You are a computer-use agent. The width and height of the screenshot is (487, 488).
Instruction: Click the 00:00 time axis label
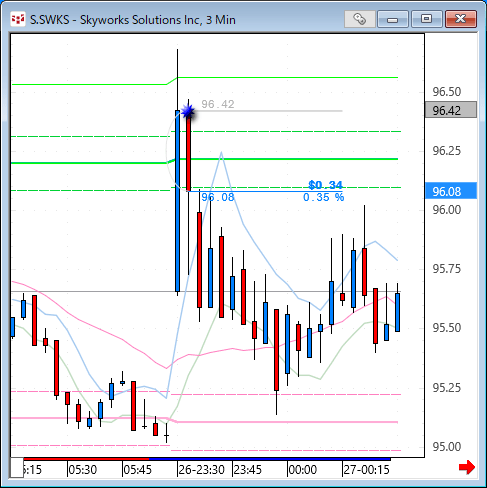pyautogui.click(x=303, y=470)
